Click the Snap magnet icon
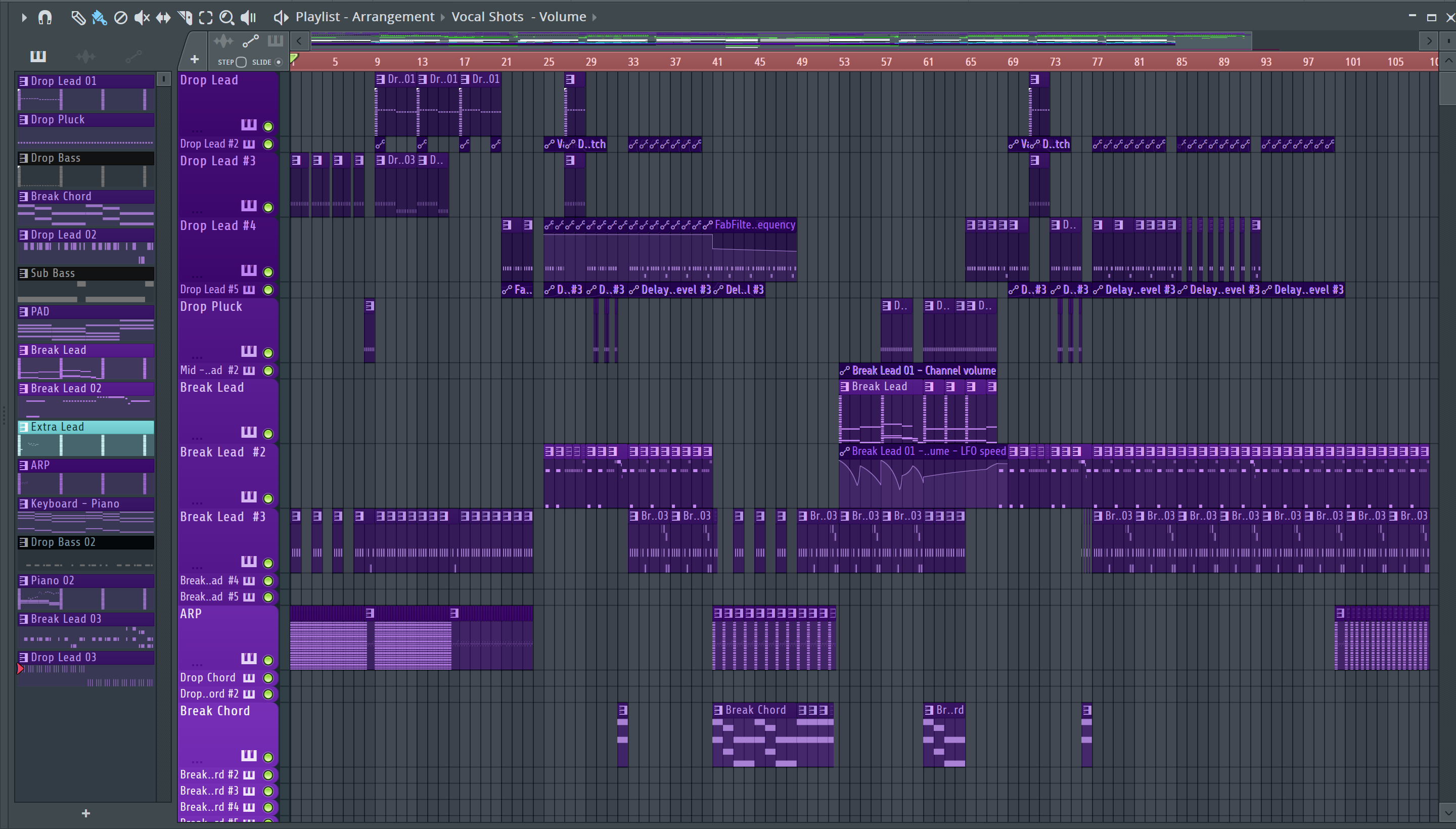The image size is (1456, 829). (45, 18)
